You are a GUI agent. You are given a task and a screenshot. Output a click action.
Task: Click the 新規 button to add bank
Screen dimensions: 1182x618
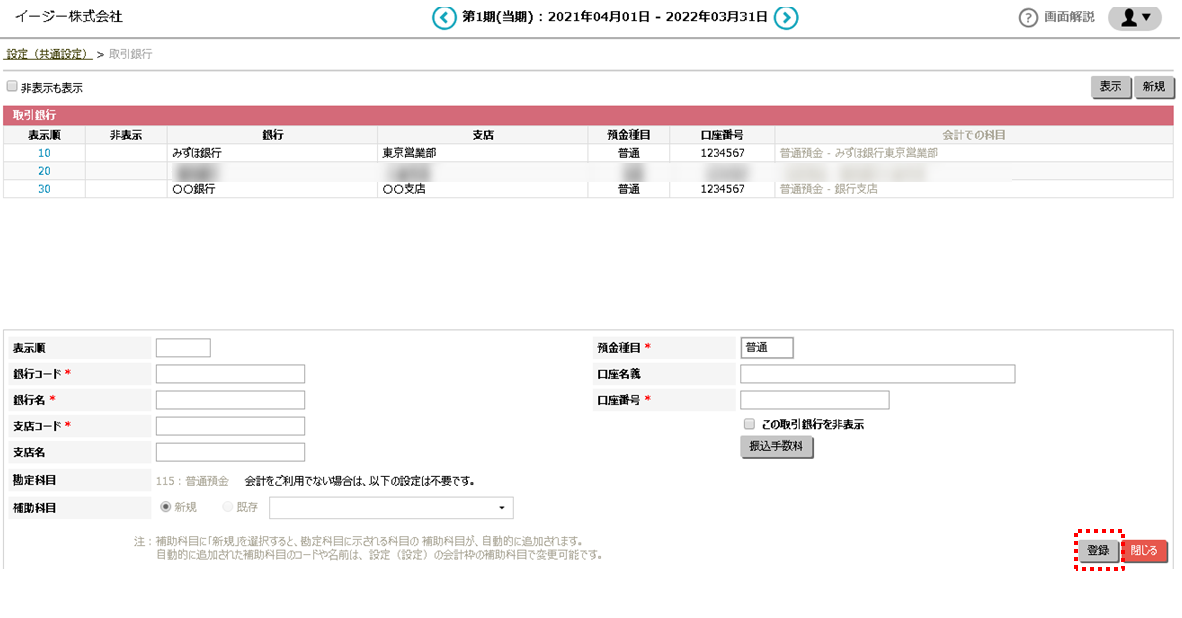1154,87
